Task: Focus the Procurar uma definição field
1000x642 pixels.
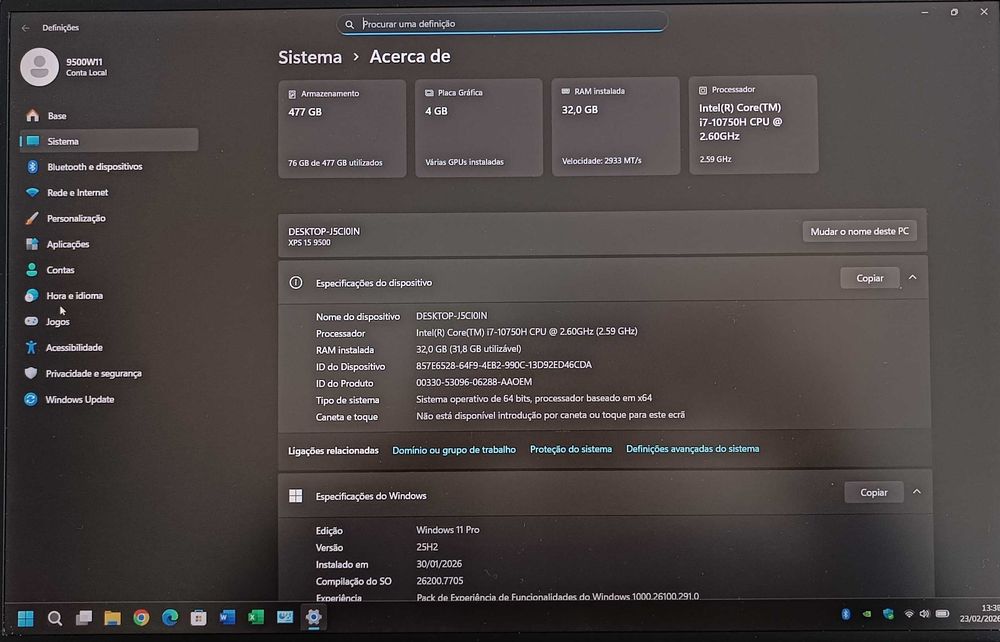Action: [x=502, y=24]
